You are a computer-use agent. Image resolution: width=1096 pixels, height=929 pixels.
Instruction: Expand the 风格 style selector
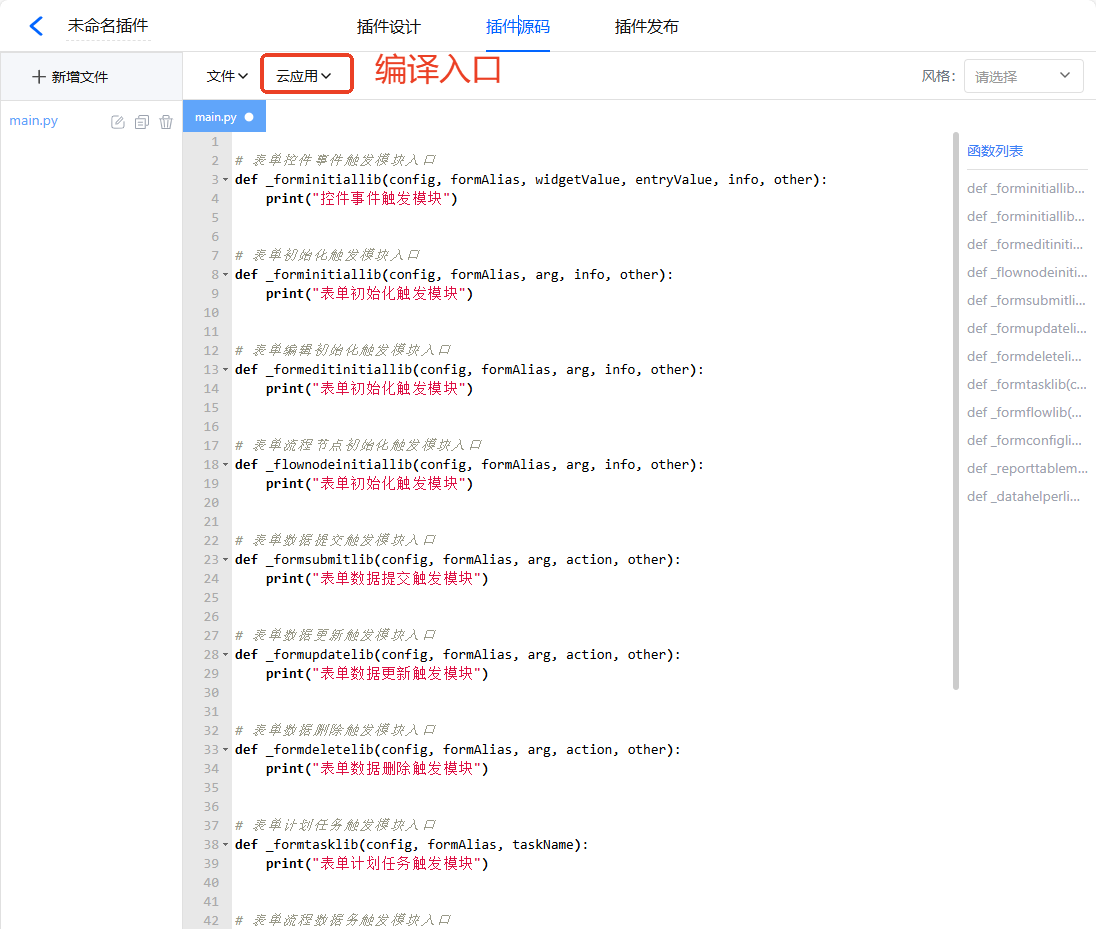(x=1023, y=76)
